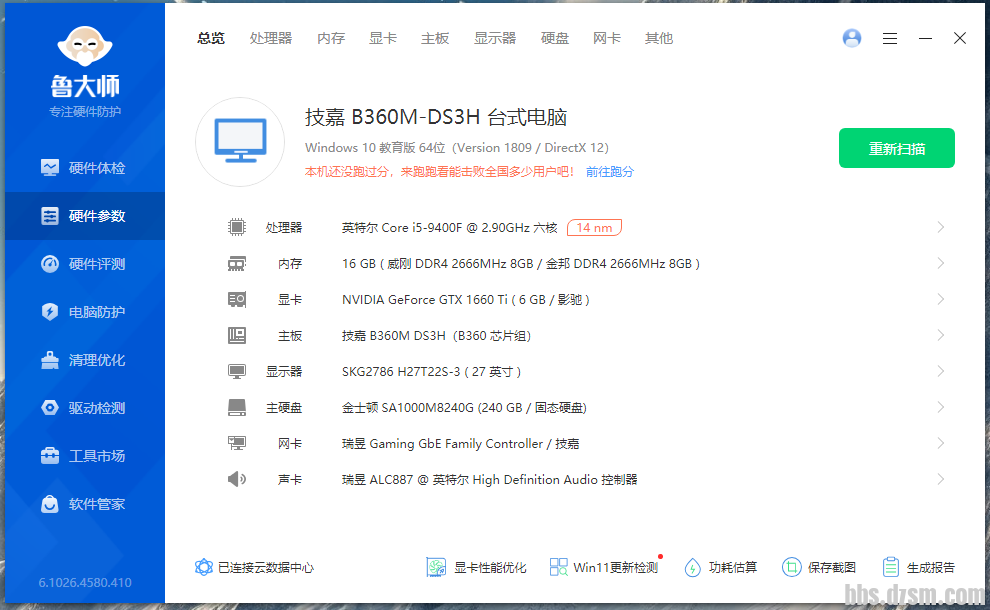This screenshot has height=610, width=990.
Task: Expand the 内存 16 GB row chevron
Action: point(940,264)
